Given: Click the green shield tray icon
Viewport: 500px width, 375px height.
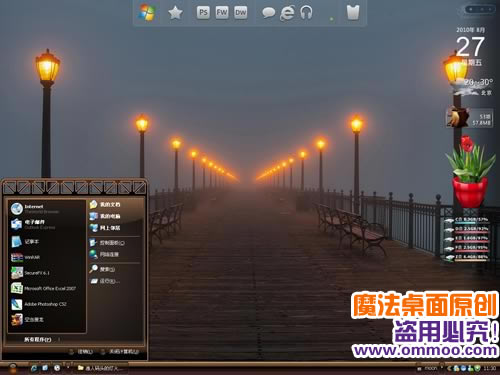Looking at the screenshot, I should [477, 368].
